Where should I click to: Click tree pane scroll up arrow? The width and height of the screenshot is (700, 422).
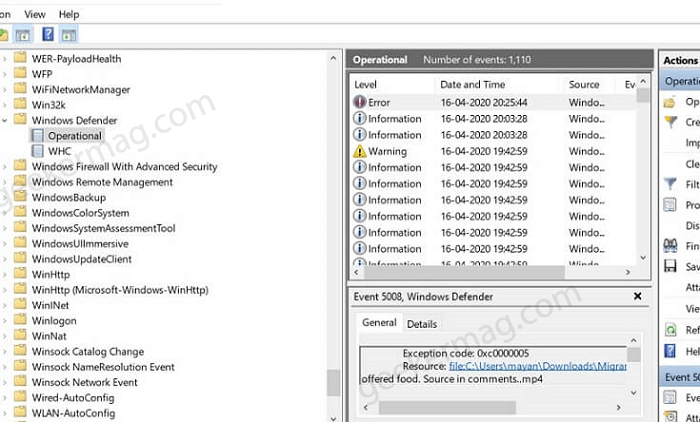pyautogui.click(x=333, y=58)
